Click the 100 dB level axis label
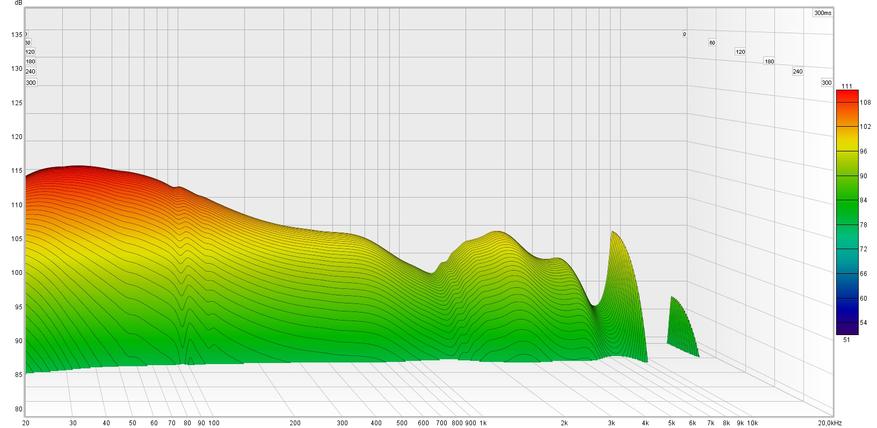The width and height of the screenshot is (877, 428). [16, 273]
